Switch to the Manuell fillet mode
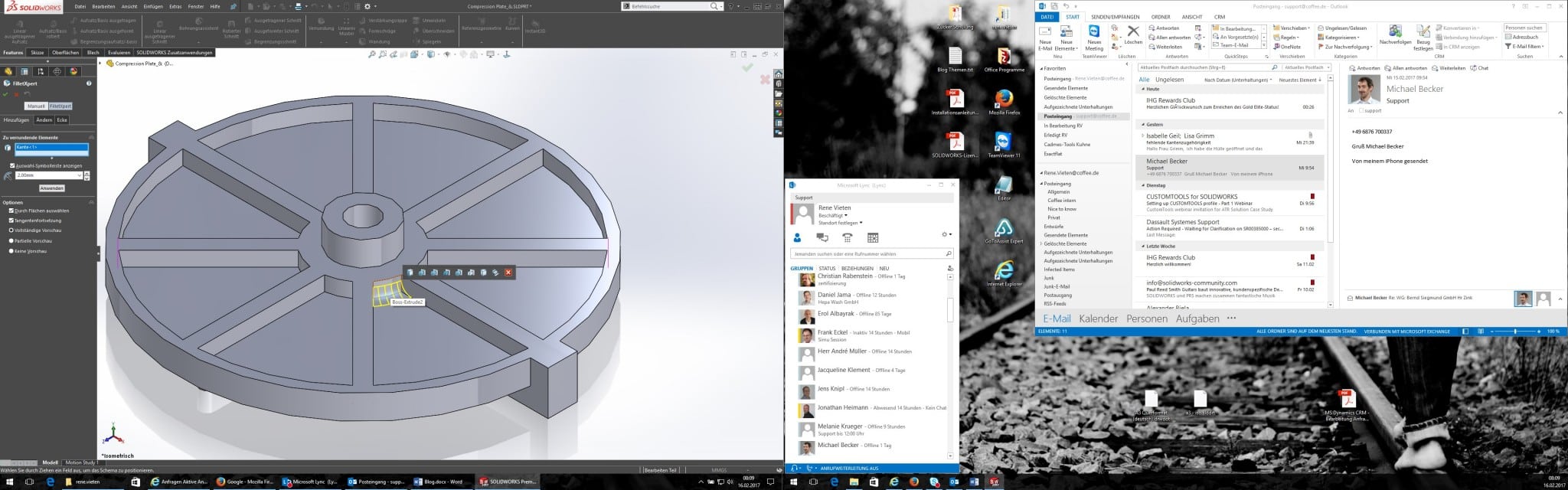The width and height of the screenshot is (1568, 490). click(36, 106)
